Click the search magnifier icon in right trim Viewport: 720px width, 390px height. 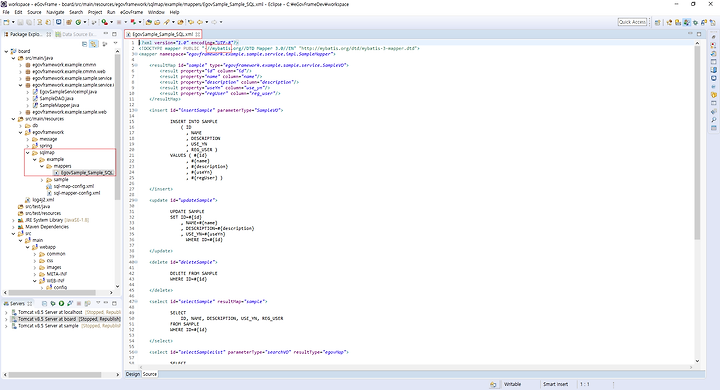pos(714,120)
